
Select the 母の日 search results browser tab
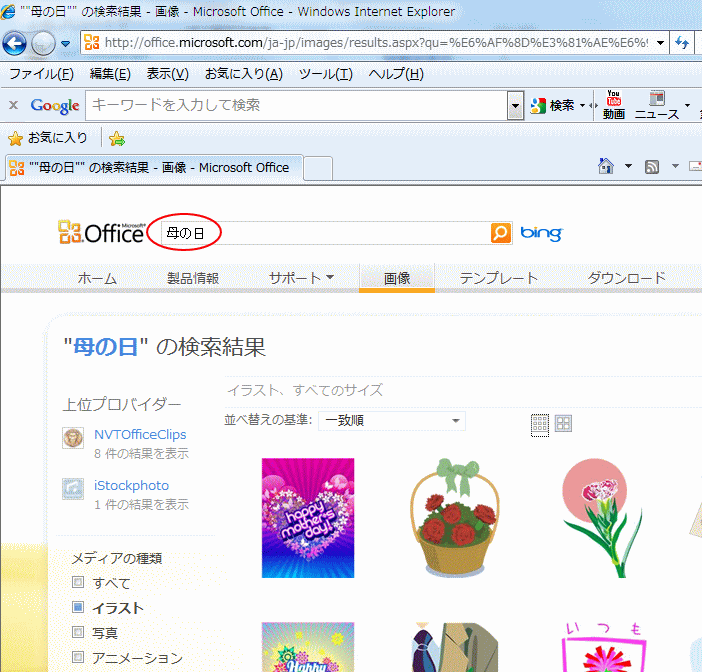[x=154, y=168]
